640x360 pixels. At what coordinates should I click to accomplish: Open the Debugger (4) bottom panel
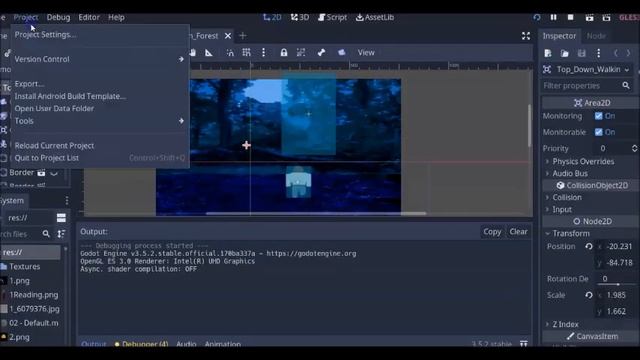point(141,344)
